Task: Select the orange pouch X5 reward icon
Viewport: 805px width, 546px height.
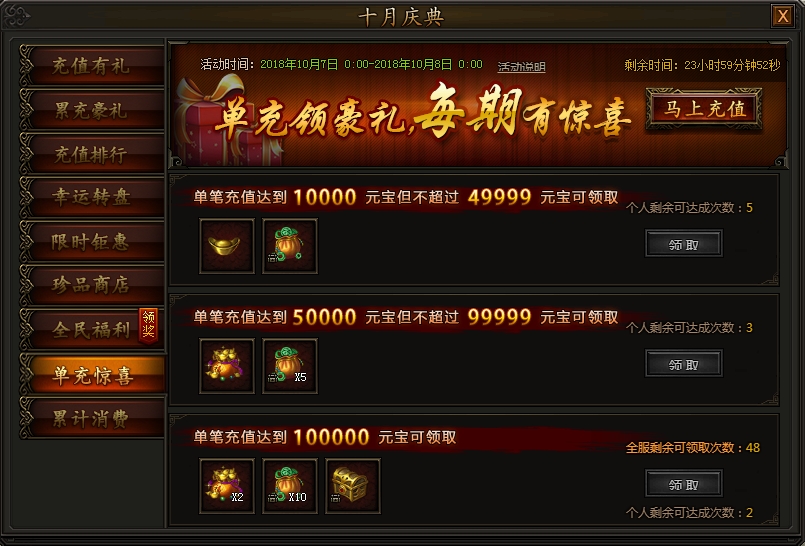Action: point(290,366)
